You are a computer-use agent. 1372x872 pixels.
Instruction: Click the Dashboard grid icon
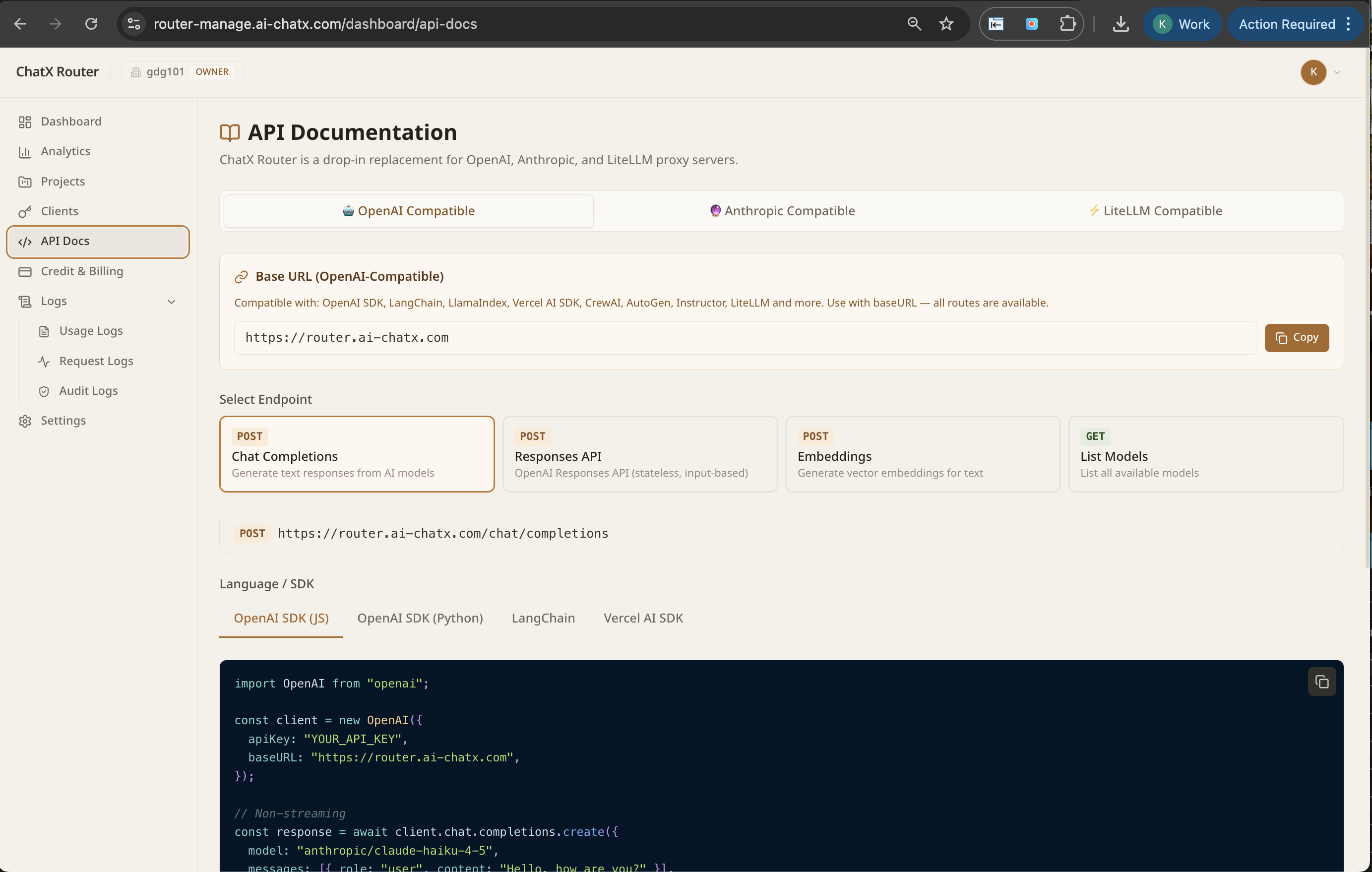coord(24,122)
